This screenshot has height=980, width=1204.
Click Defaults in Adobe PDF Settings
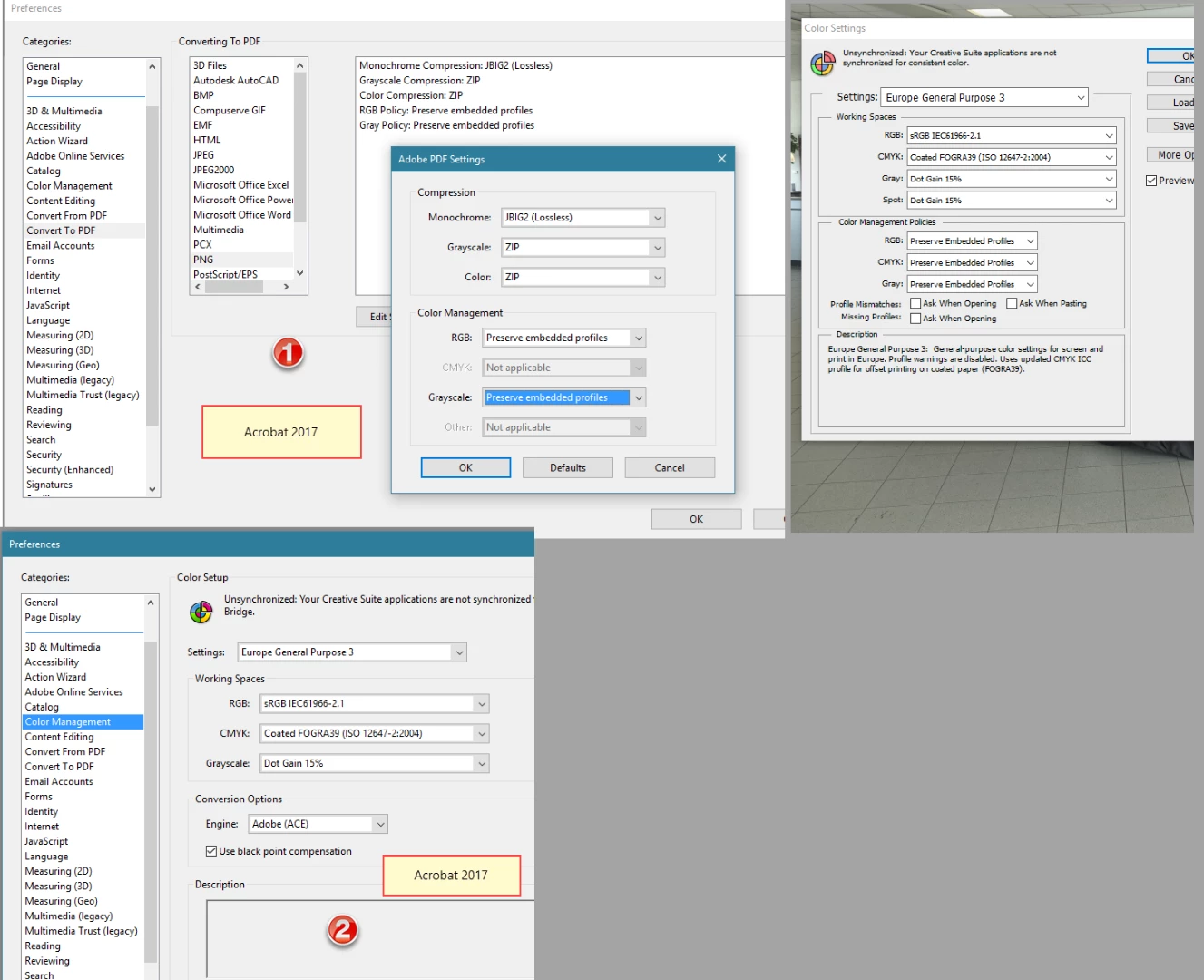(x=568, y=467)
